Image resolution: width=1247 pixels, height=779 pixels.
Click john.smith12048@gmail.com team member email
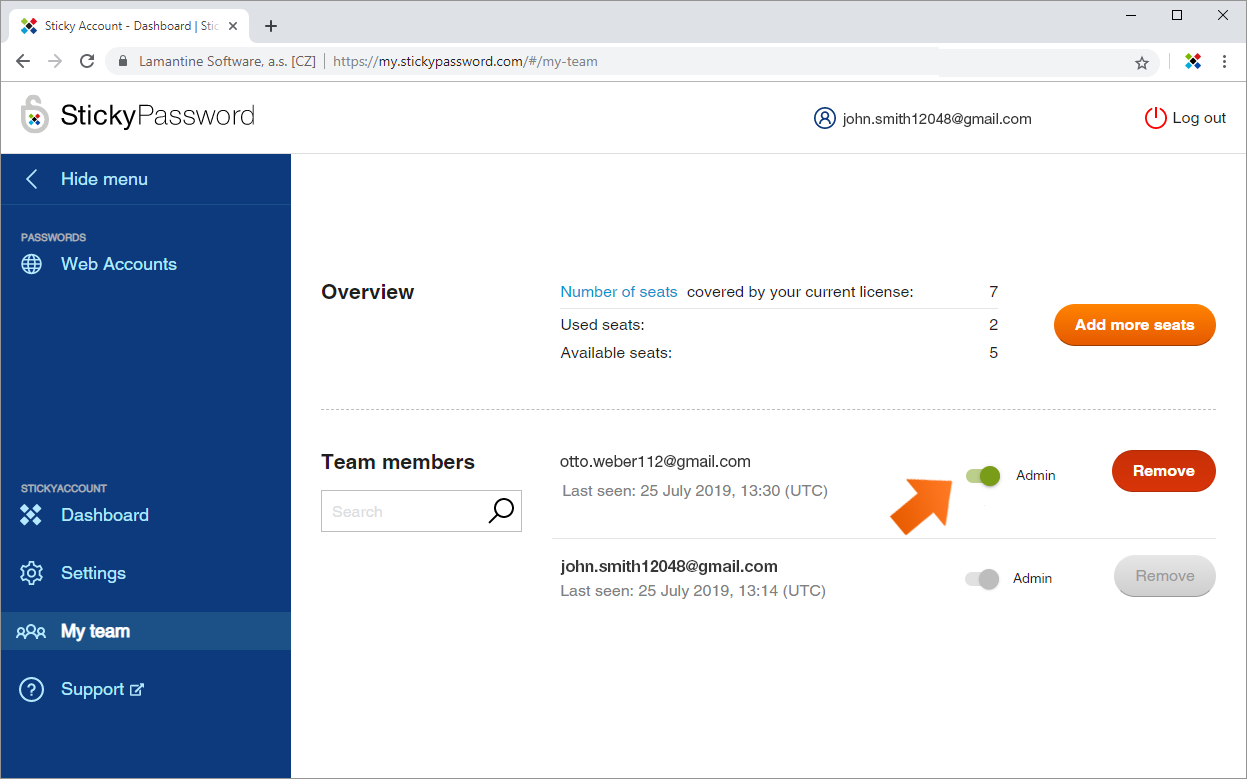pyautogui.click(x=669, y=567)
